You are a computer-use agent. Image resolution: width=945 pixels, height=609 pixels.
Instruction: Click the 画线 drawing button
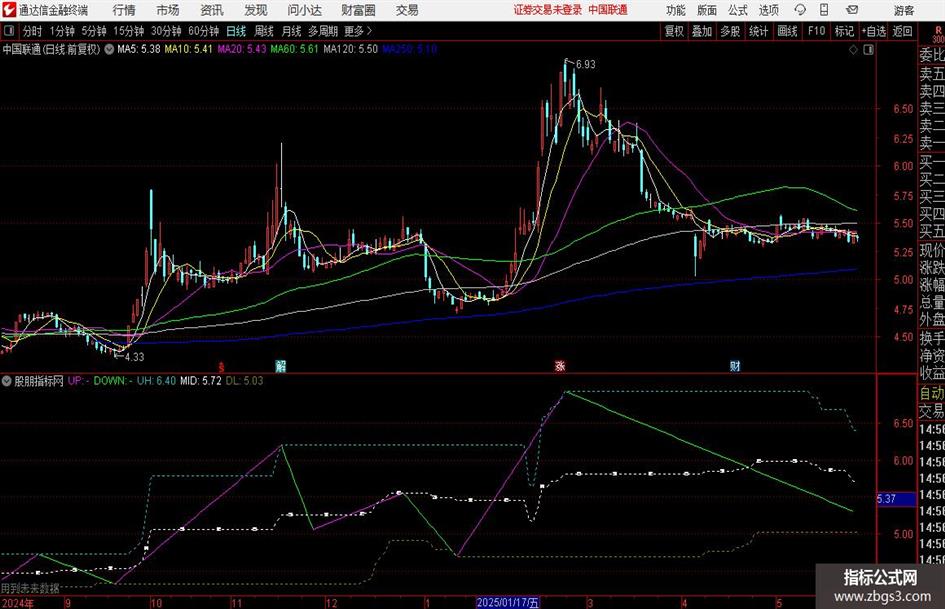coord(787,31)
